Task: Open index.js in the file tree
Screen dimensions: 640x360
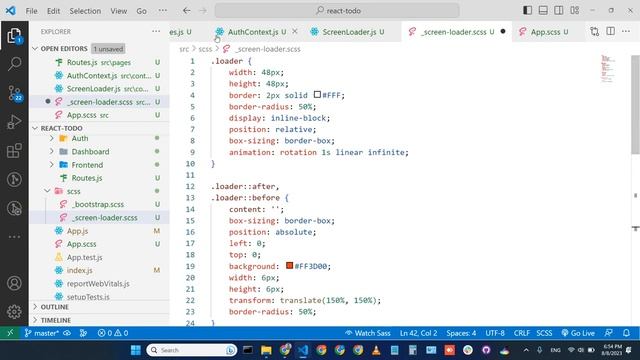Action: coord(80,270)
